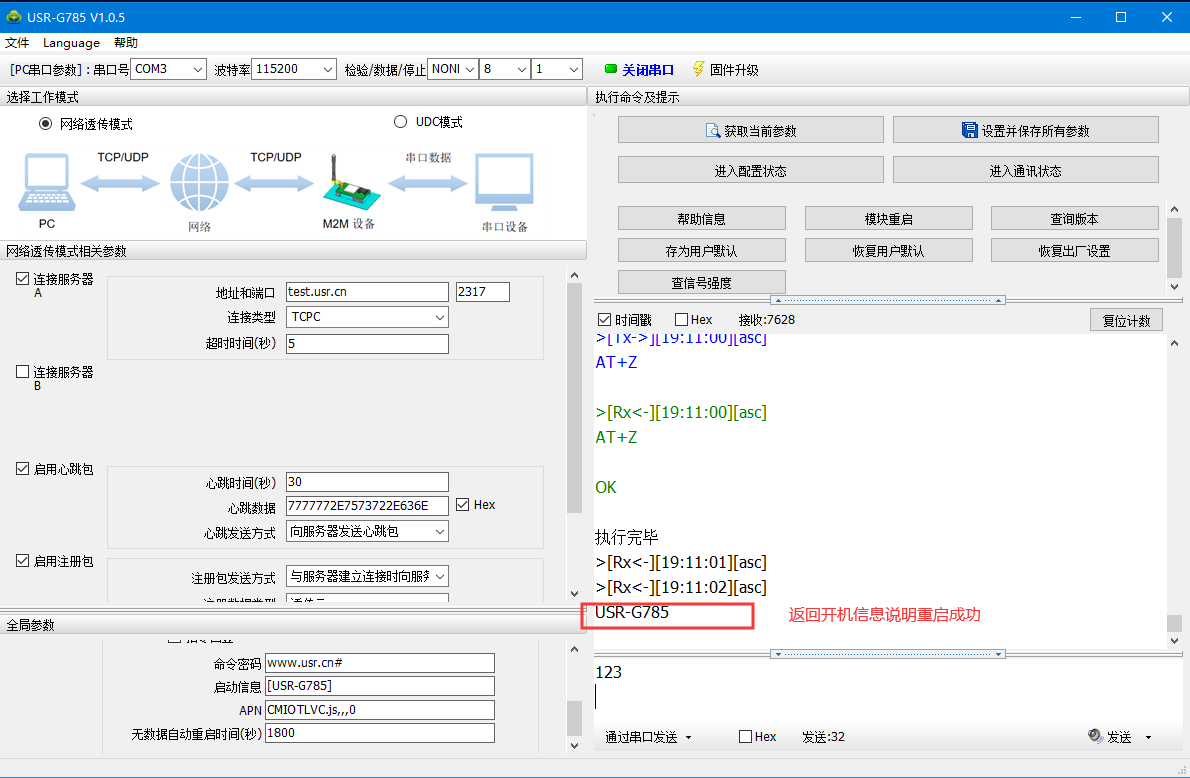Viewport: 1190px width, 778px height.
Task: Click the save all parameters disk icon
Action: (969, 131)
